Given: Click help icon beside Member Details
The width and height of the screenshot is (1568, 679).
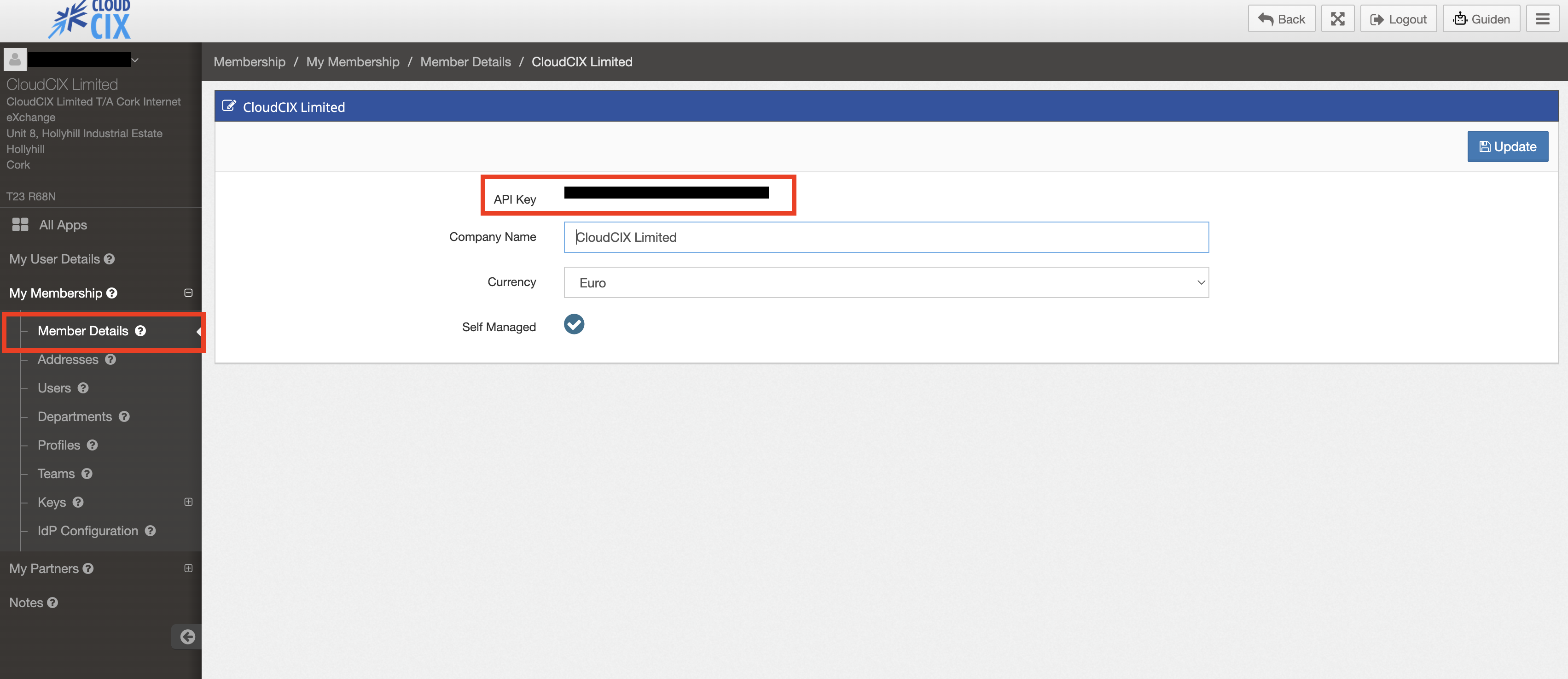Looking at the screenshot, I should point(140,331).
